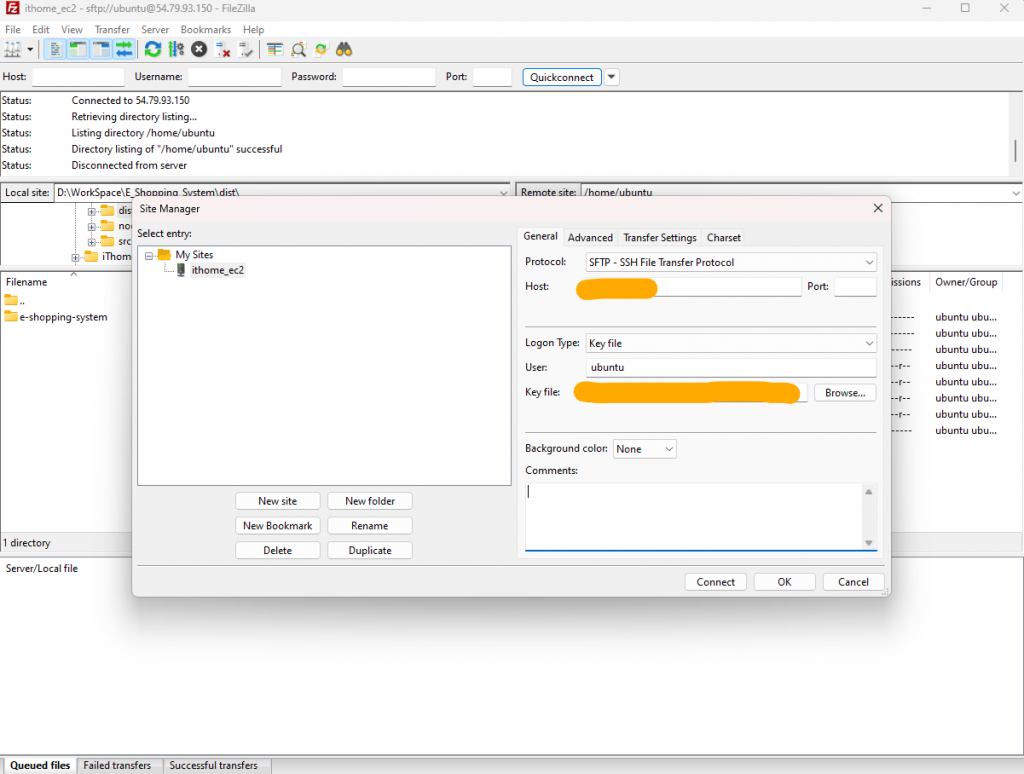Open the File menu
Viewport: 1024px width, 774px height.
tap(12, 29)
